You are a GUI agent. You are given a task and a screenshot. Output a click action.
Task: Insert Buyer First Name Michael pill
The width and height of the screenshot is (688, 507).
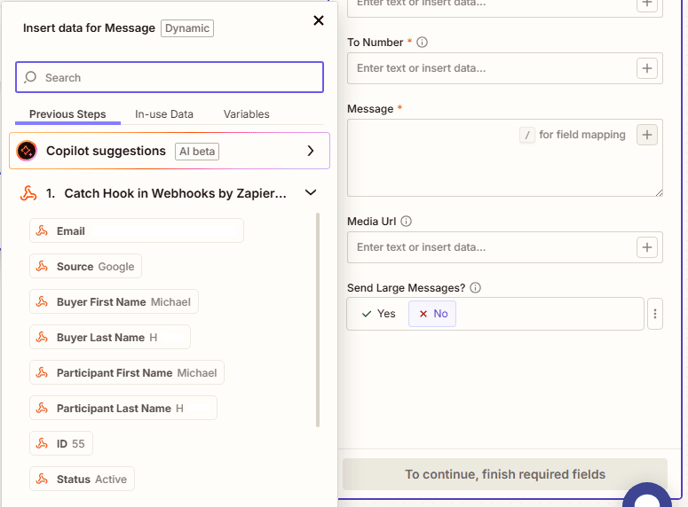(x=114, y=302)
